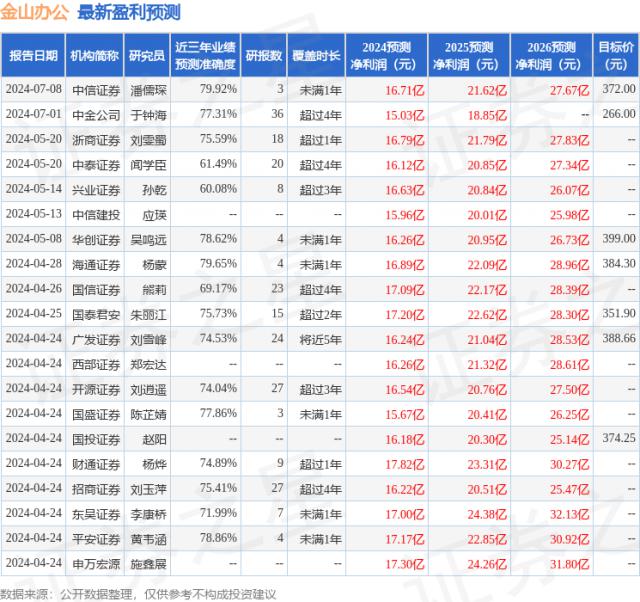The image size is (640, 602).
Task: Click 2026 profit value 27.83亿
Action: point(569,140)
